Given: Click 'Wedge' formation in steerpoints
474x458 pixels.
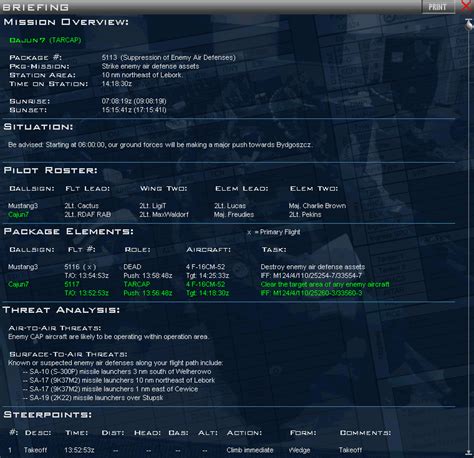Looking at the screenshot, I should point(299,450).
